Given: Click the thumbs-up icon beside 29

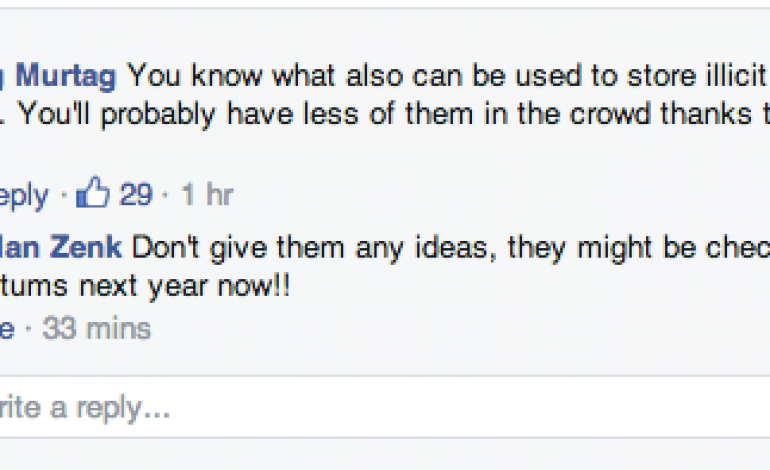Looking at the screenshot, I should [x=93, y=193].
